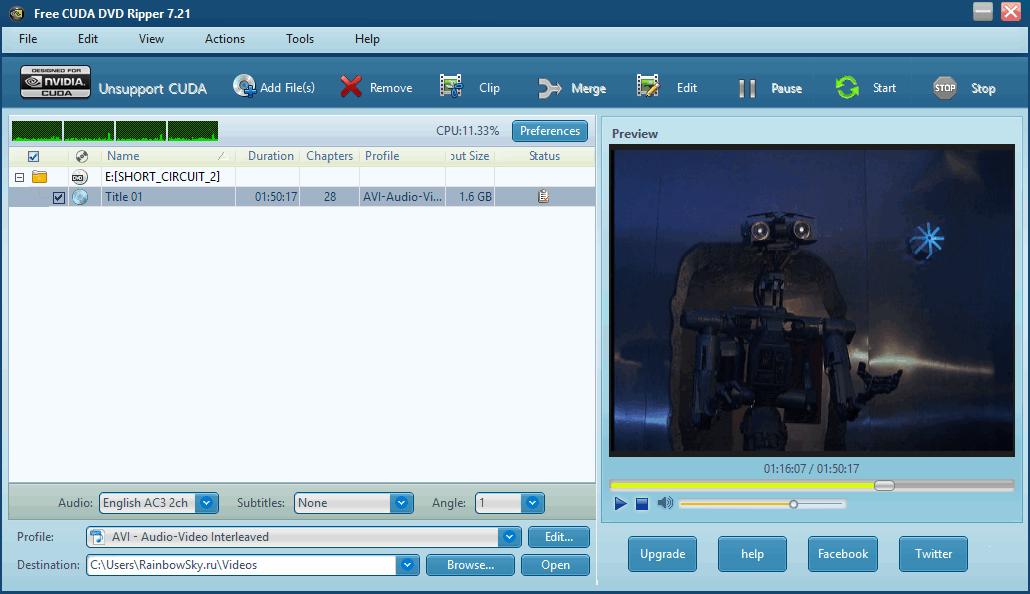Screen dimensions: 1030x594
Task: Click the Status column header
Action: click(x=545, y=156)
